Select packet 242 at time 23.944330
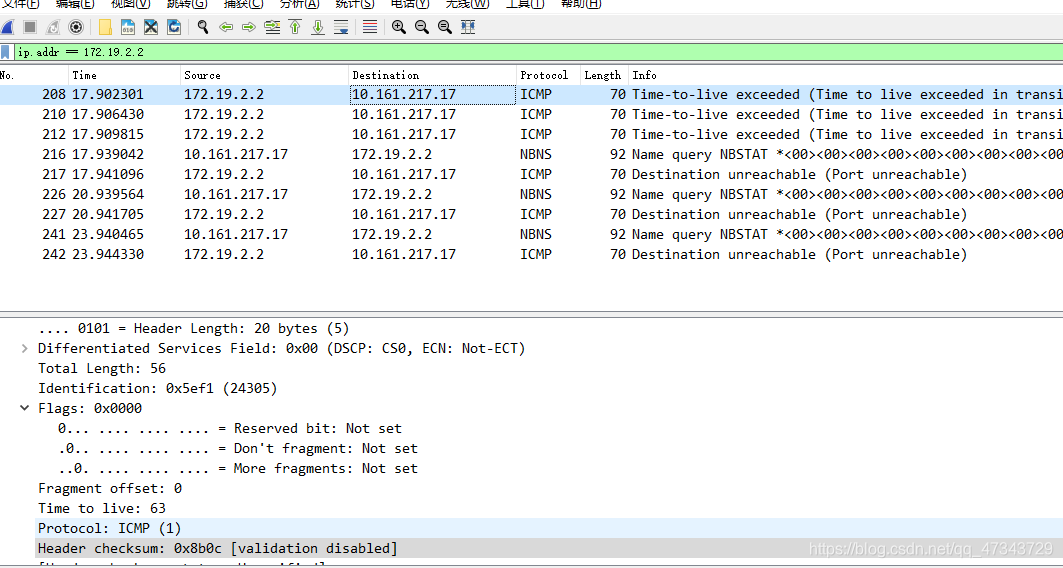The height and width of the screenshot is (568, 1063). pos(532,254)
